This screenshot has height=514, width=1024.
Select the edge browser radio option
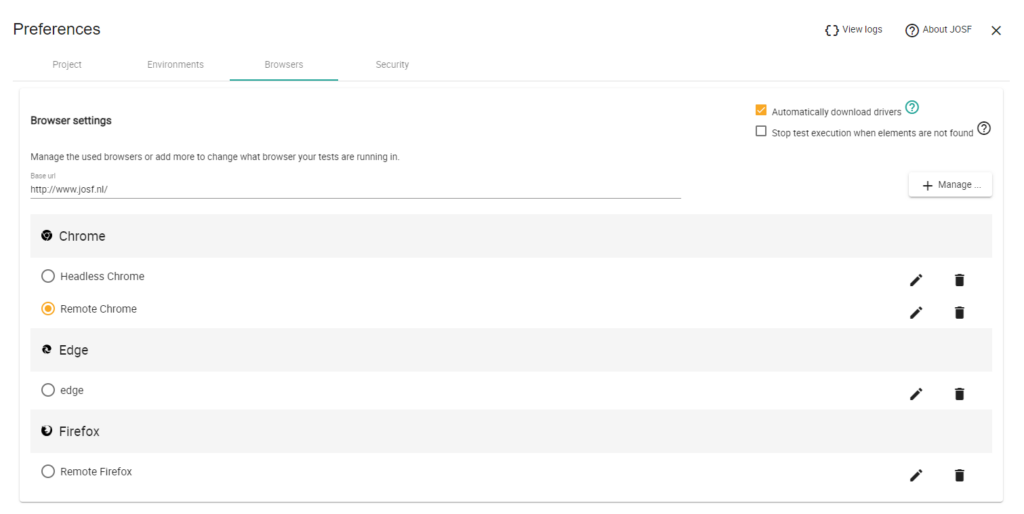(x=48, y=390)
